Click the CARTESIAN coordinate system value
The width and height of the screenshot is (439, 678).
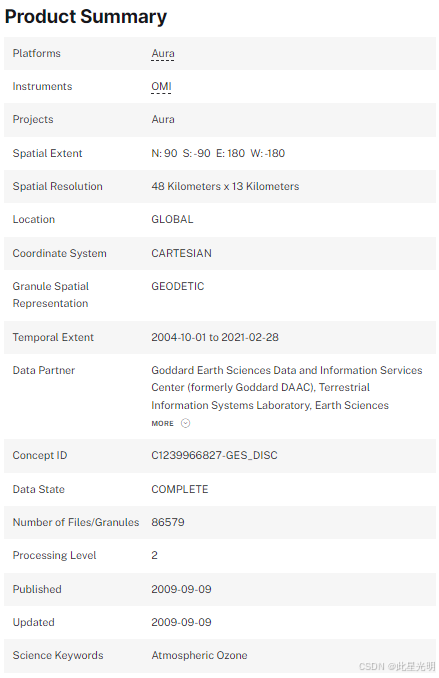(182, 253)
